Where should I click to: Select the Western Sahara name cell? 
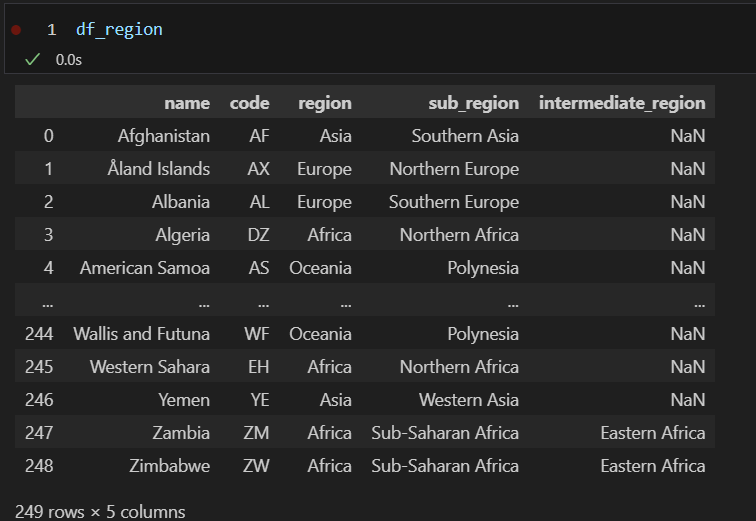coord(150,367)
